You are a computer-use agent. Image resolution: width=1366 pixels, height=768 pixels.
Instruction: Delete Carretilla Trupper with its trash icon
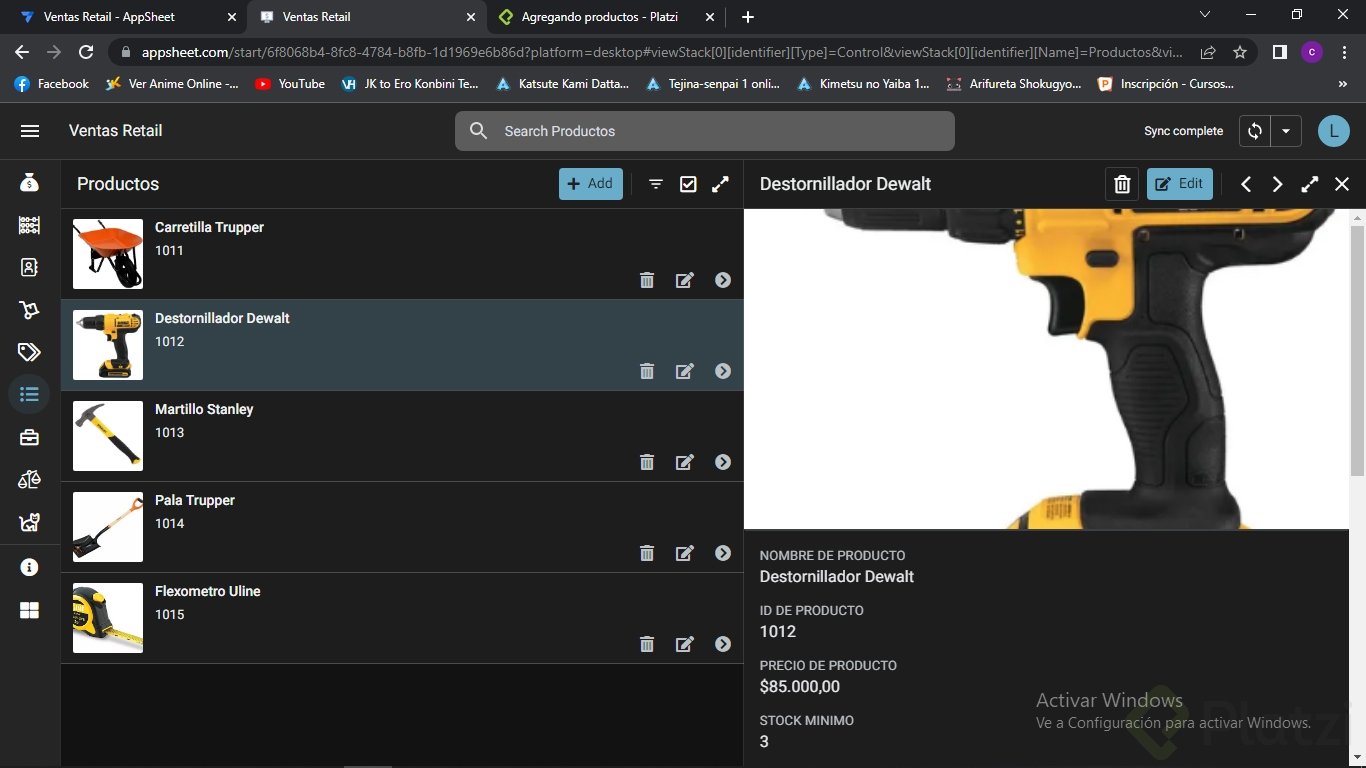pos(647,280)
